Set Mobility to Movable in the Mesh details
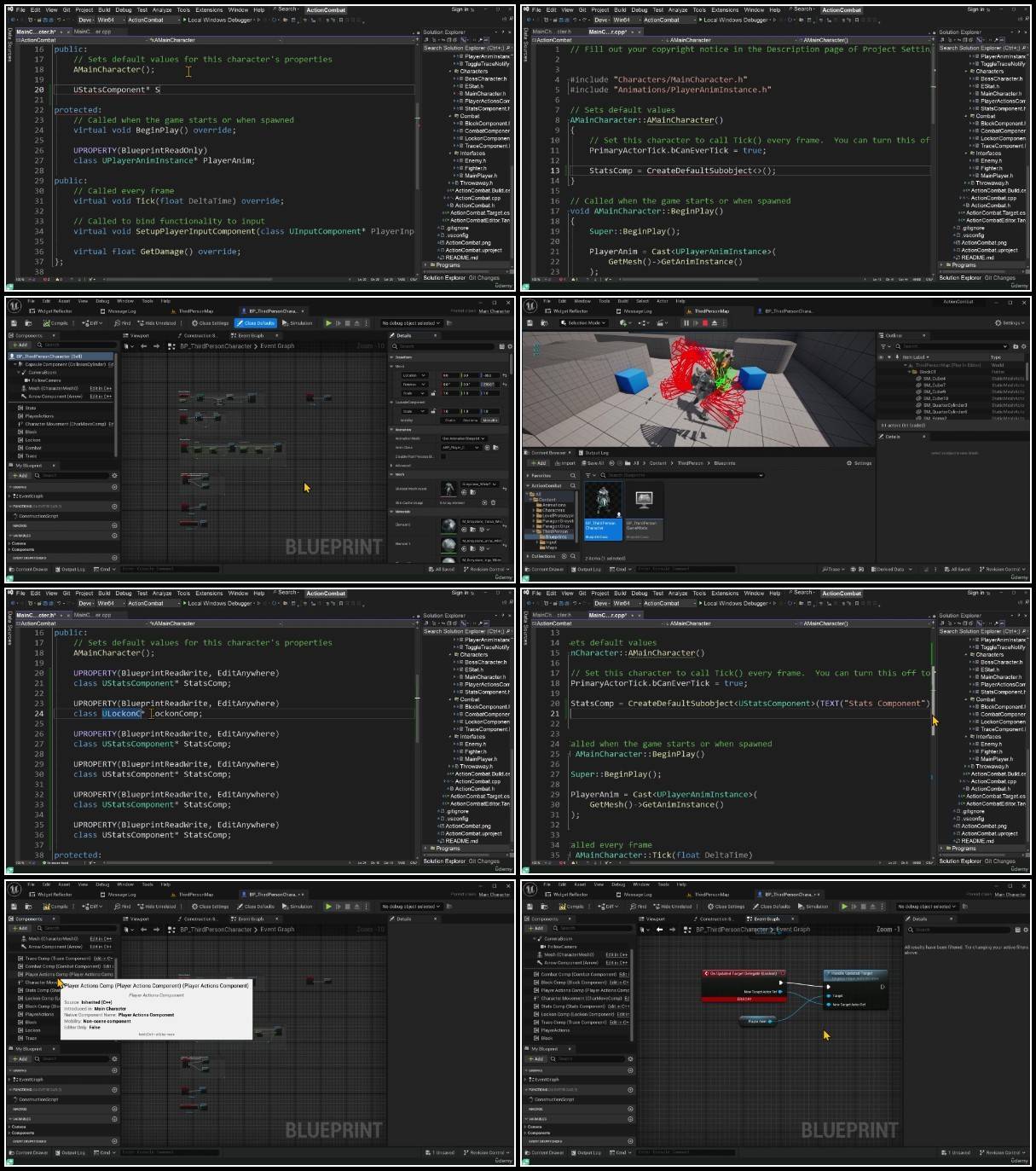The height and width of the screenshot is (1171, 1036). [x=490, y=420]
